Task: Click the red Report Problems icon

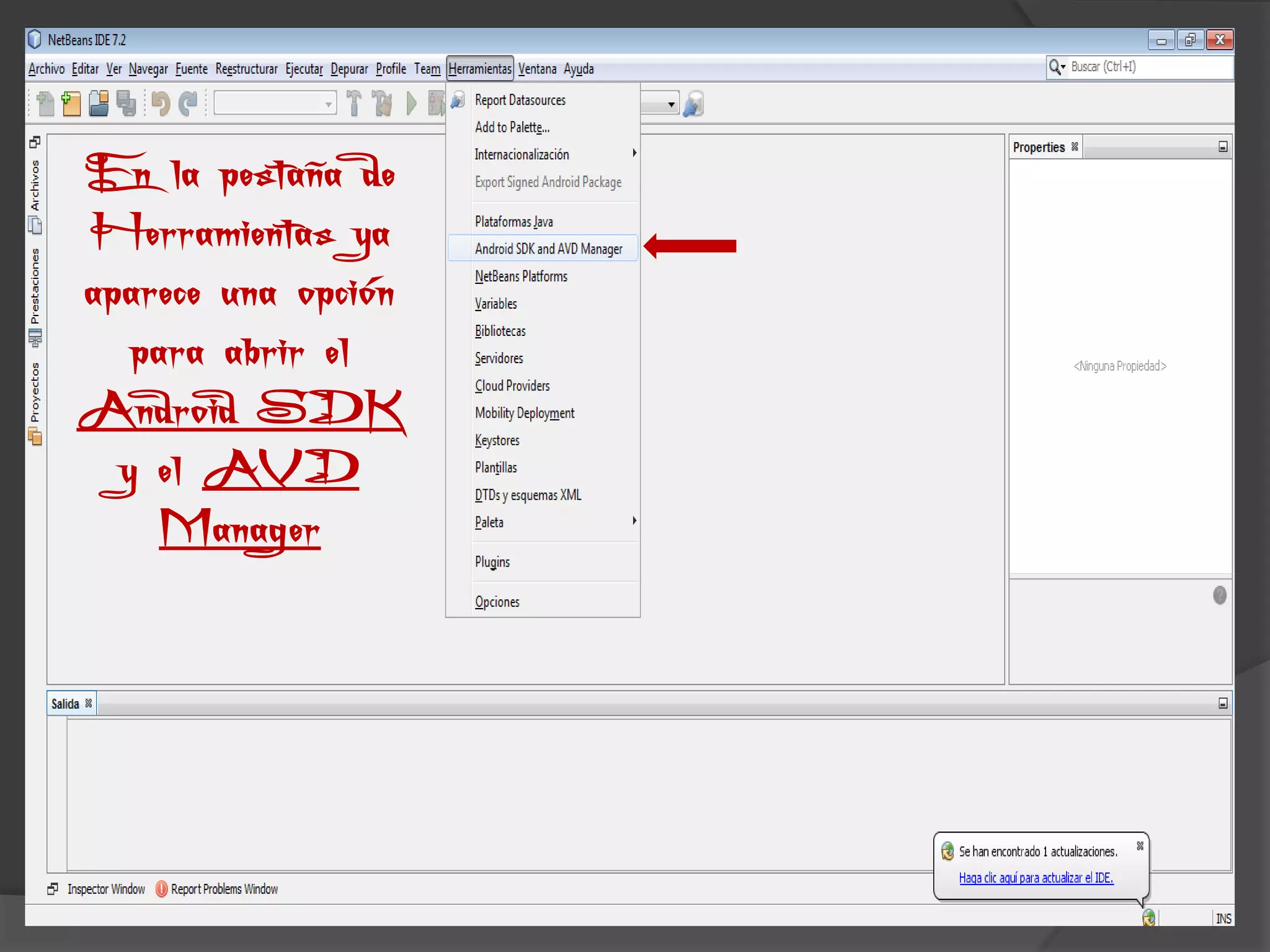Action: point(161,889)
